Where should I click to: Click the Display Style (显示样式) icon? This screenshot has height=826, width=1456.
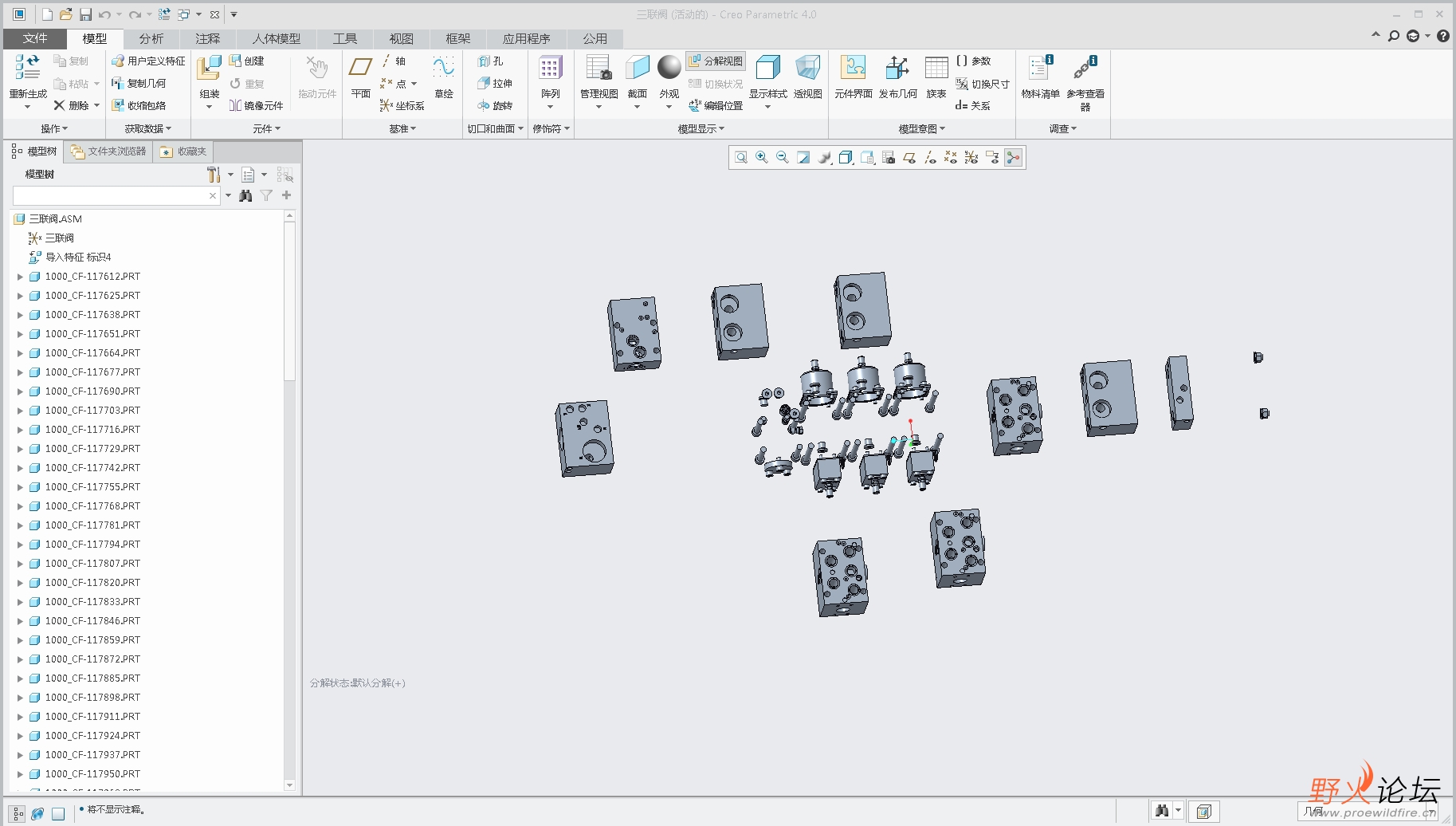pos(767,69)
